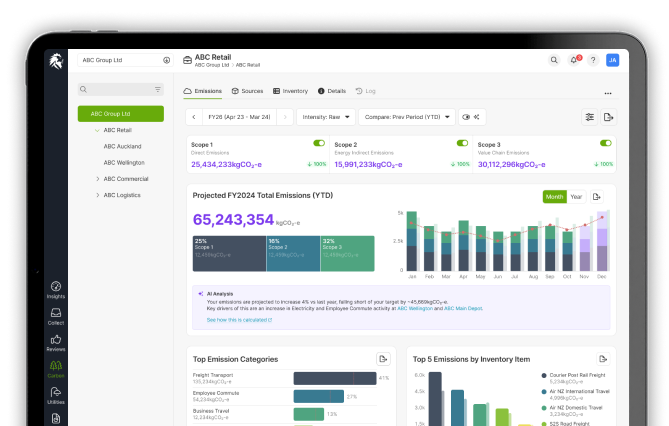Open the Utilities section
The width and height of the screenshot is (669, 426).
[56, 396]
